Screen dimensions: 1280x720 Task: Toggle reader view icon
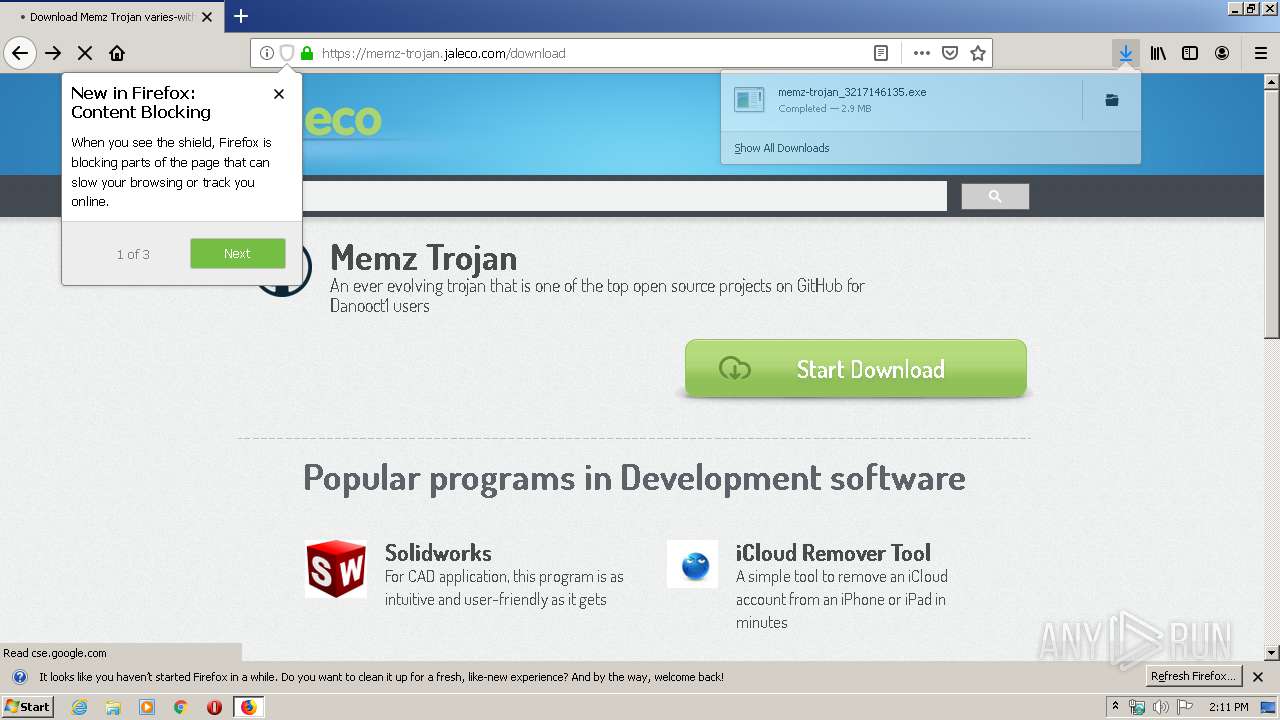pos(880,53)
